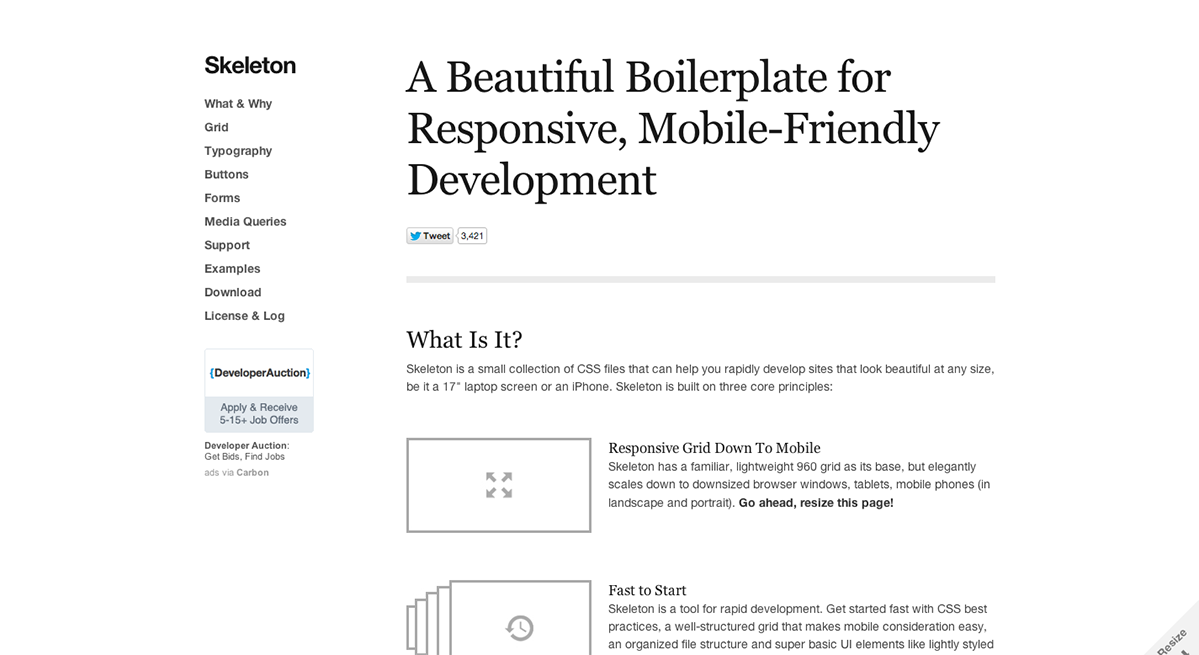Open the Forms nav item

(x=222, y=198)
